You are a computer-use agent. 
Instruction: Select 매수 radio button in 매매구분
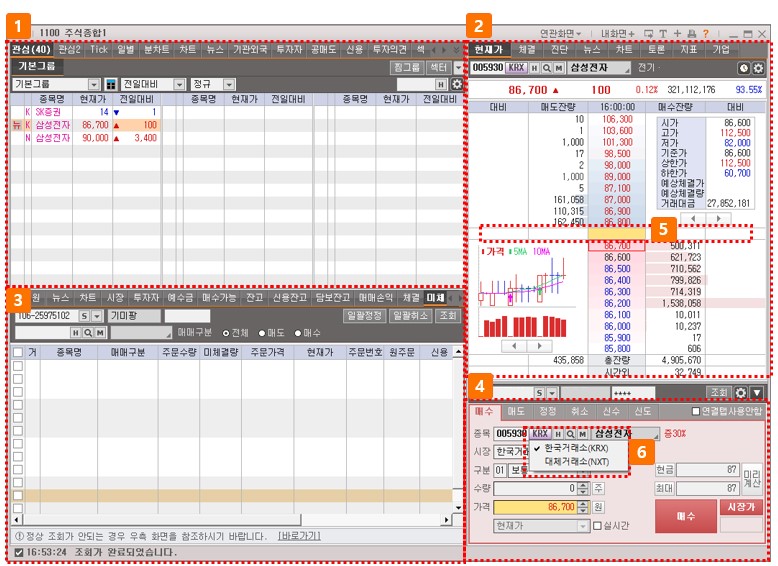pyautogui.click(x=298, y=333)
